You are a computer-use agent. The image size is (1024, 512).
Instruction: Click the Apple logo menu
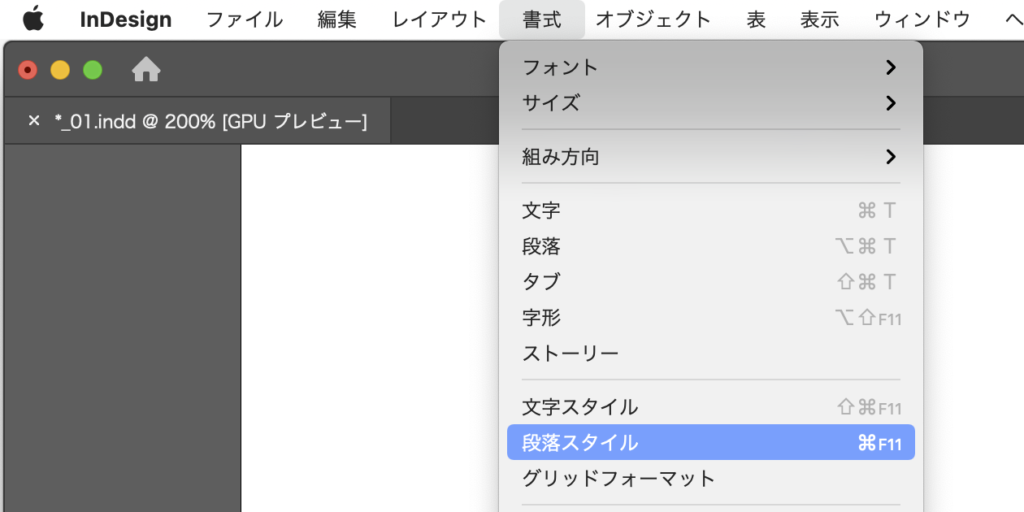(33, 19)
